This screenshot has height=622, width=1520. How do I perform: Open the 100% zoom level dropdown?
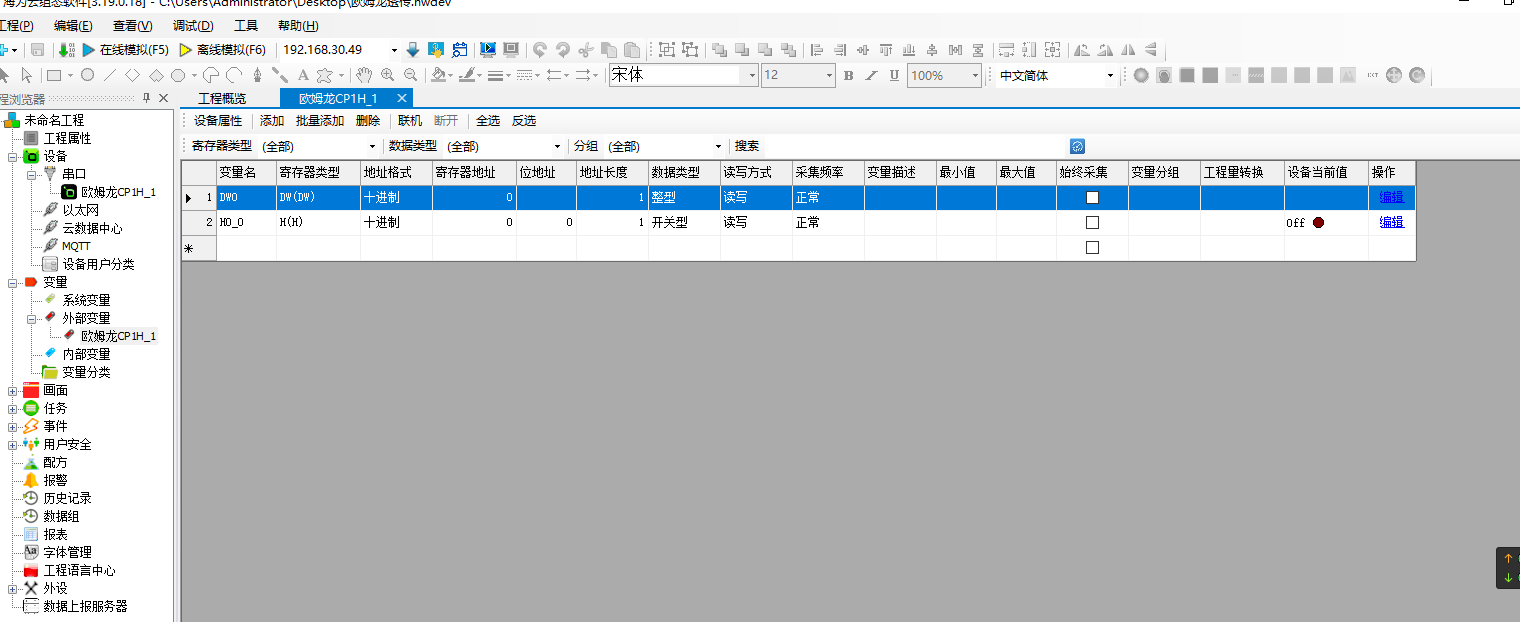coord(975,75)
